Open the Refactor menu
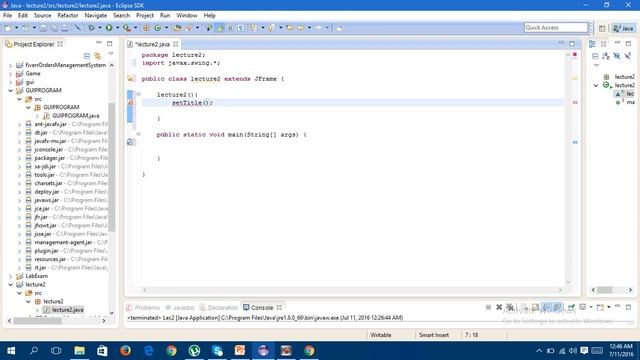The height and width of the screenshot is (360, 640). point(68,16)
